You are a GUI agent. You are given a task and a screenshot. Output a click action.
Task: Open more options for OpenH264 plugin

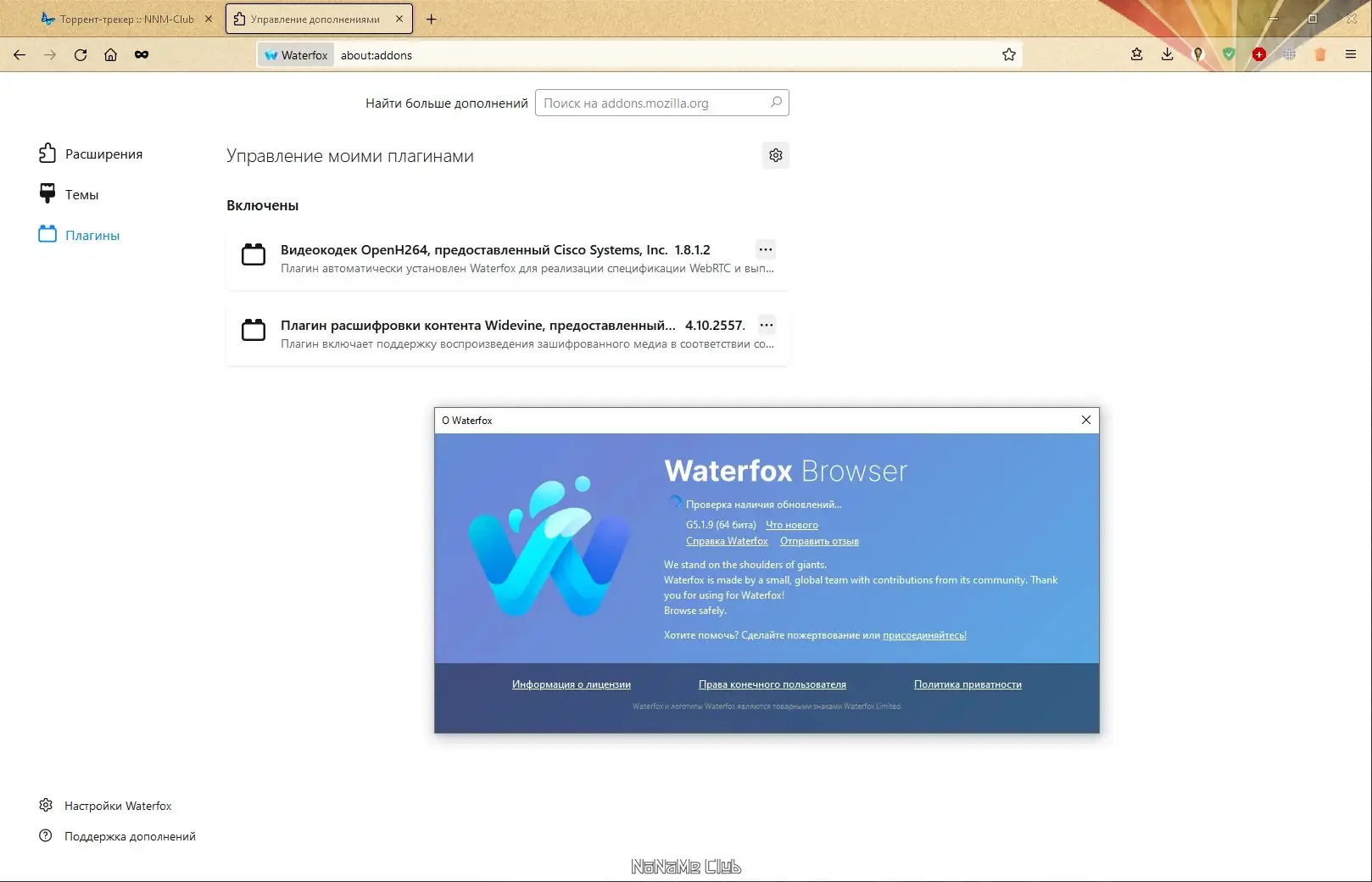tap(766, 249)
